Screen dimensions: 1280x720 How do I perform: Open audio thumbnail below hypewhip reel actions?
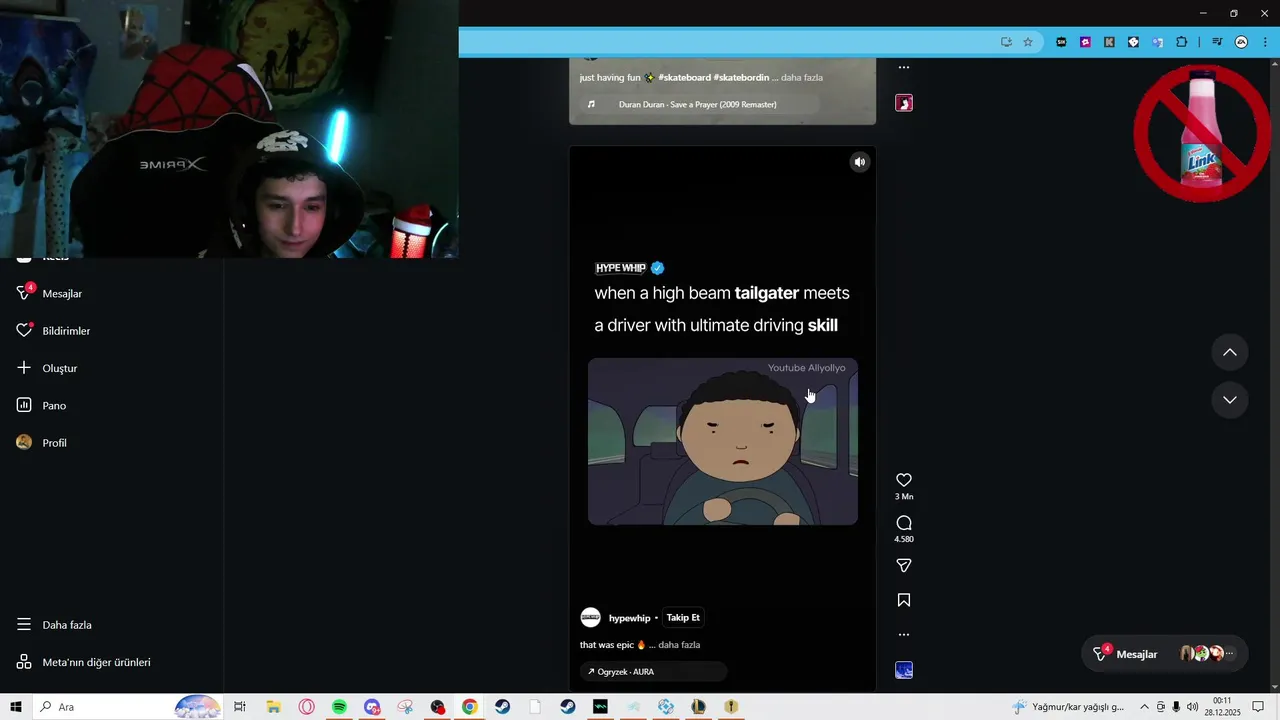904,670
